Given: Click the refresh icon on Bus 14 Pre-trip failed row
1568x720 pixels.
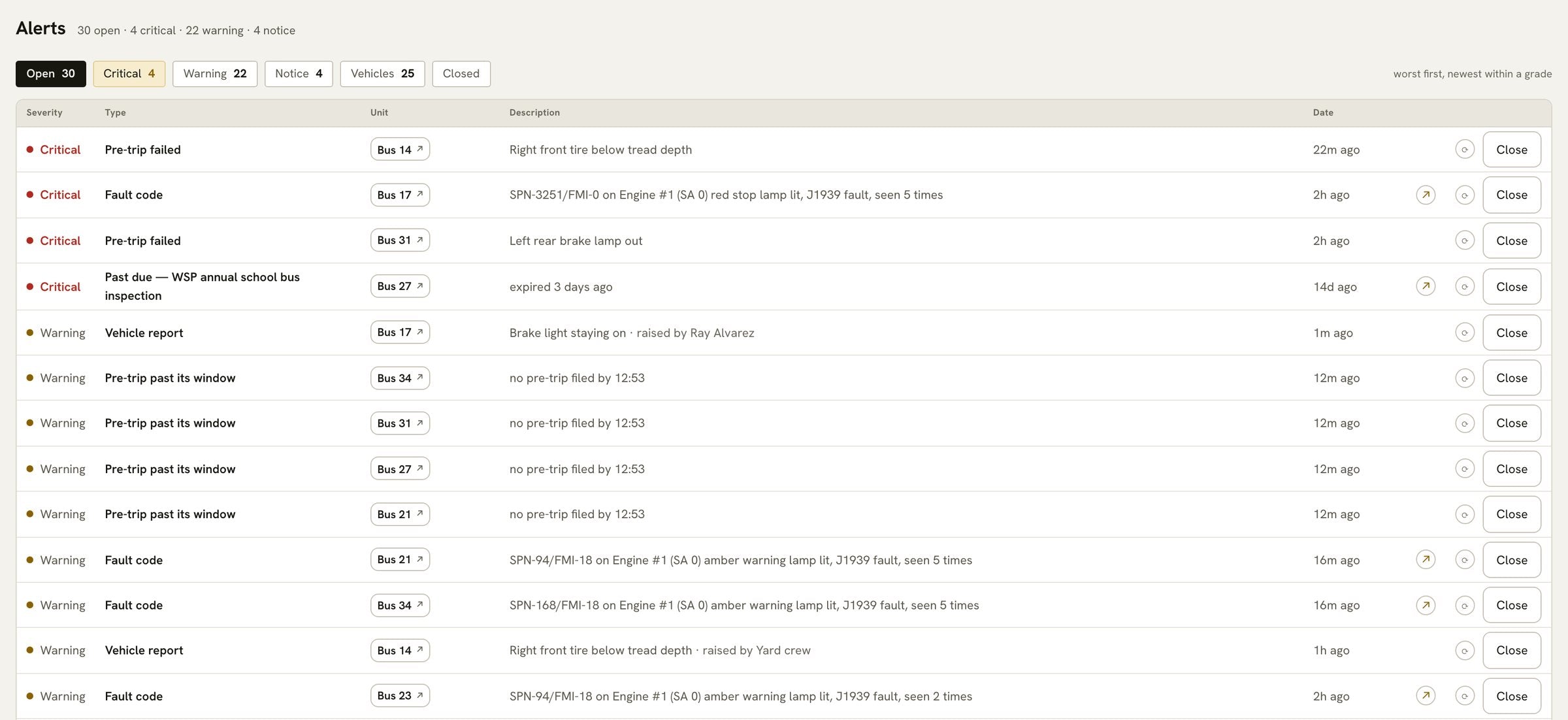Looking at the screenshot, I should click(x=1465, y=150).
